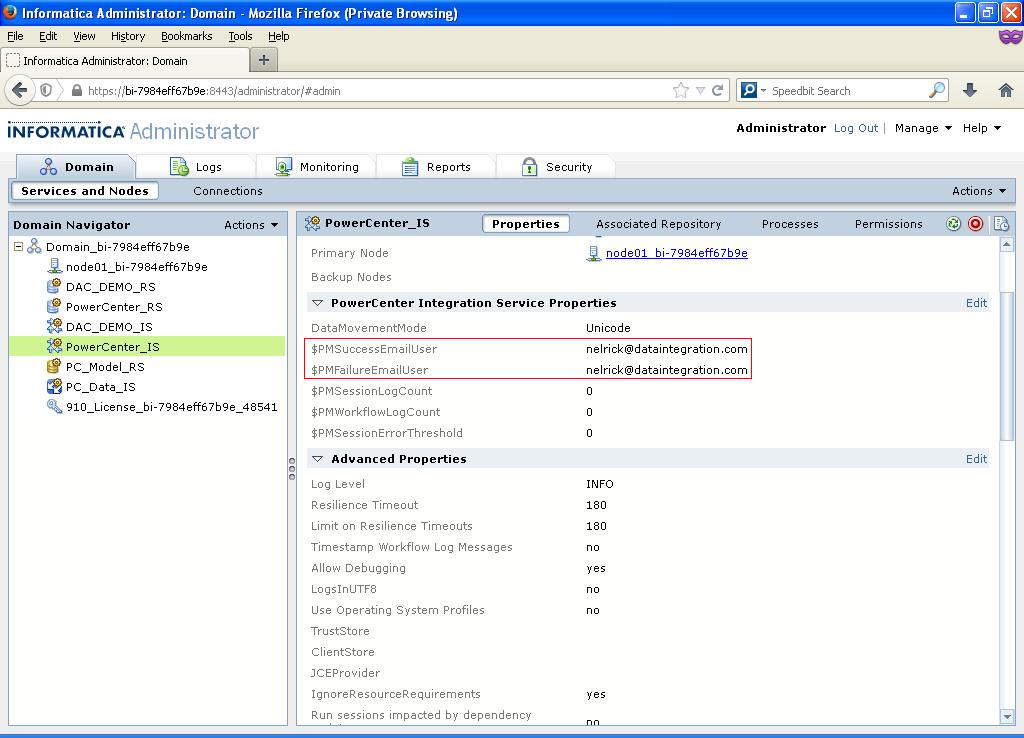The width and height of the screenshot is (1024, 738).
Task: Click the Security tab padlock icon
Action: 529,167
